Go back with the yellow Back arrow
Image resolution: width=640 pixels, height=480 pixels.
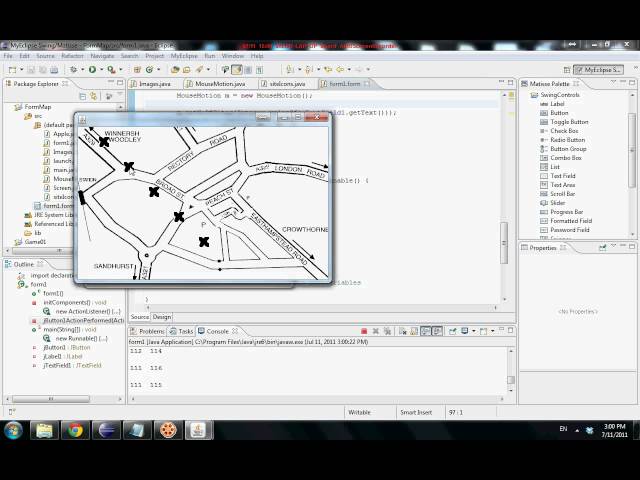click(x=340, y=69)
